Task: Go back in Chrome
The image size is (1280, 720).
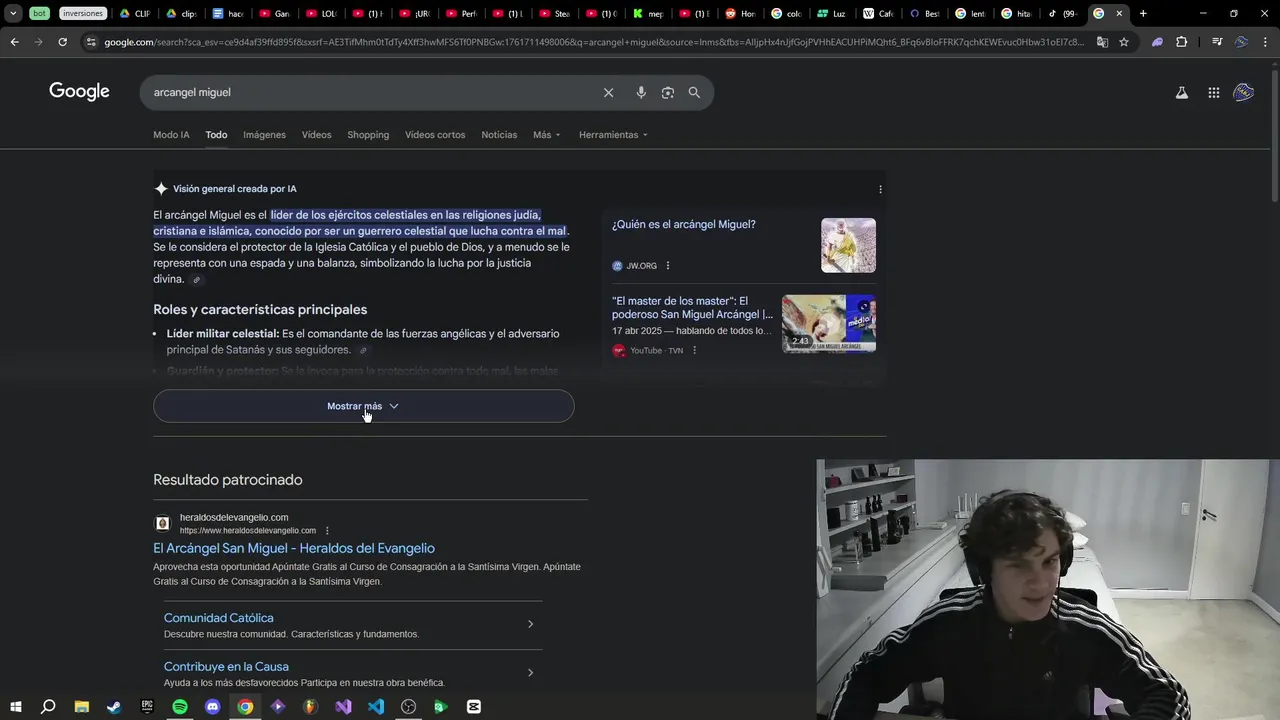Action: [x=14, y=42]
